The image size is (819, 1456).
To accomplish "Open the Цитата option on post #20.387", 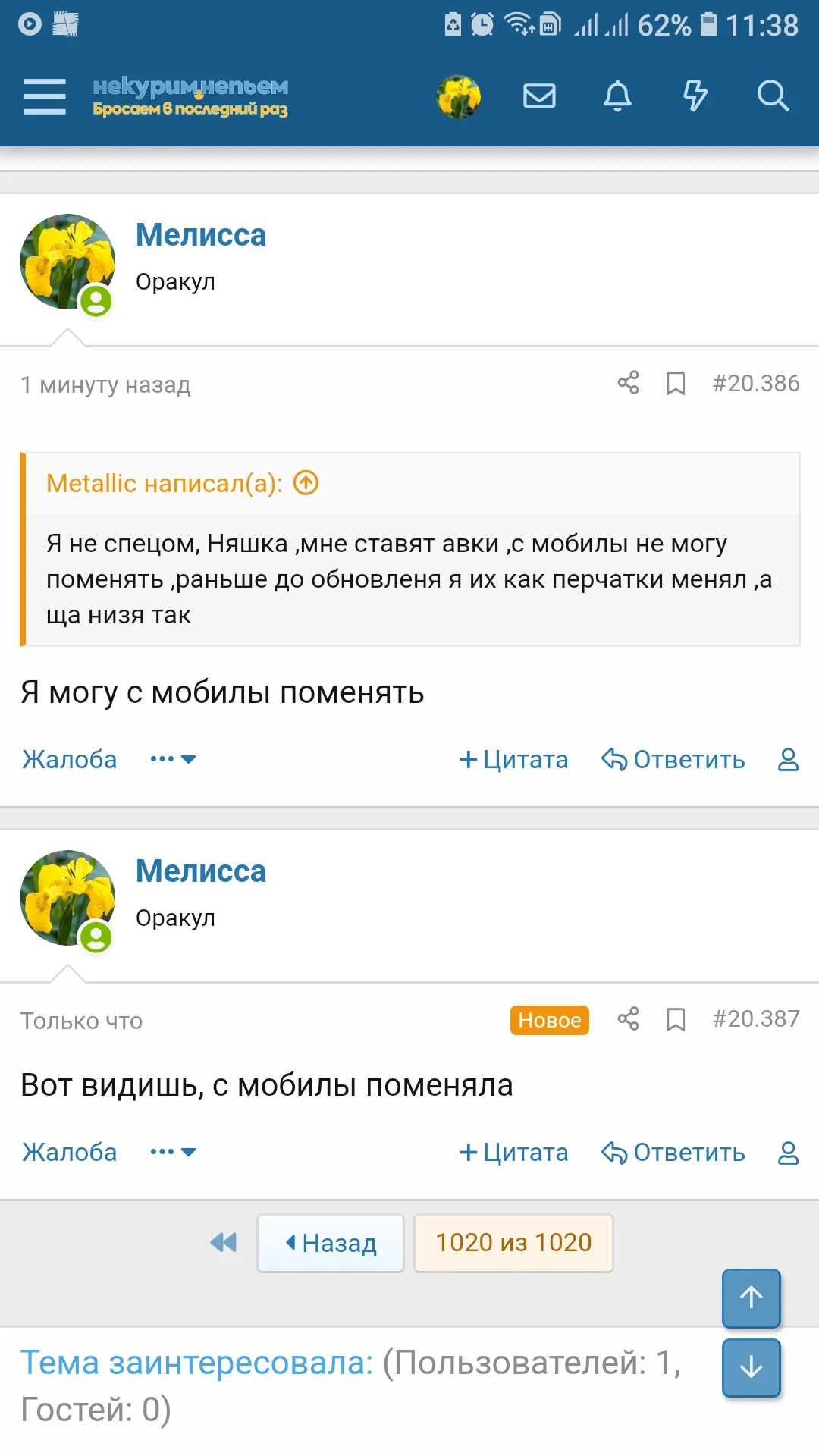I will (x=513, y=1152).
